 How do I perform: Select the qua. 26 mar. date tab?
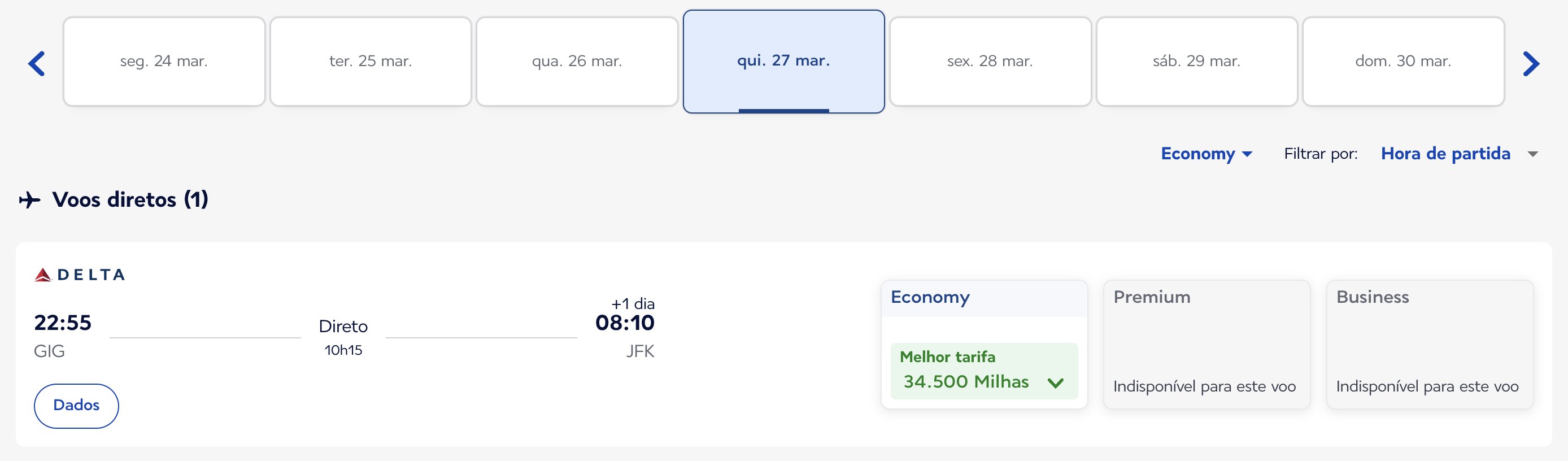pyautogui.click(x=577, y=62)
